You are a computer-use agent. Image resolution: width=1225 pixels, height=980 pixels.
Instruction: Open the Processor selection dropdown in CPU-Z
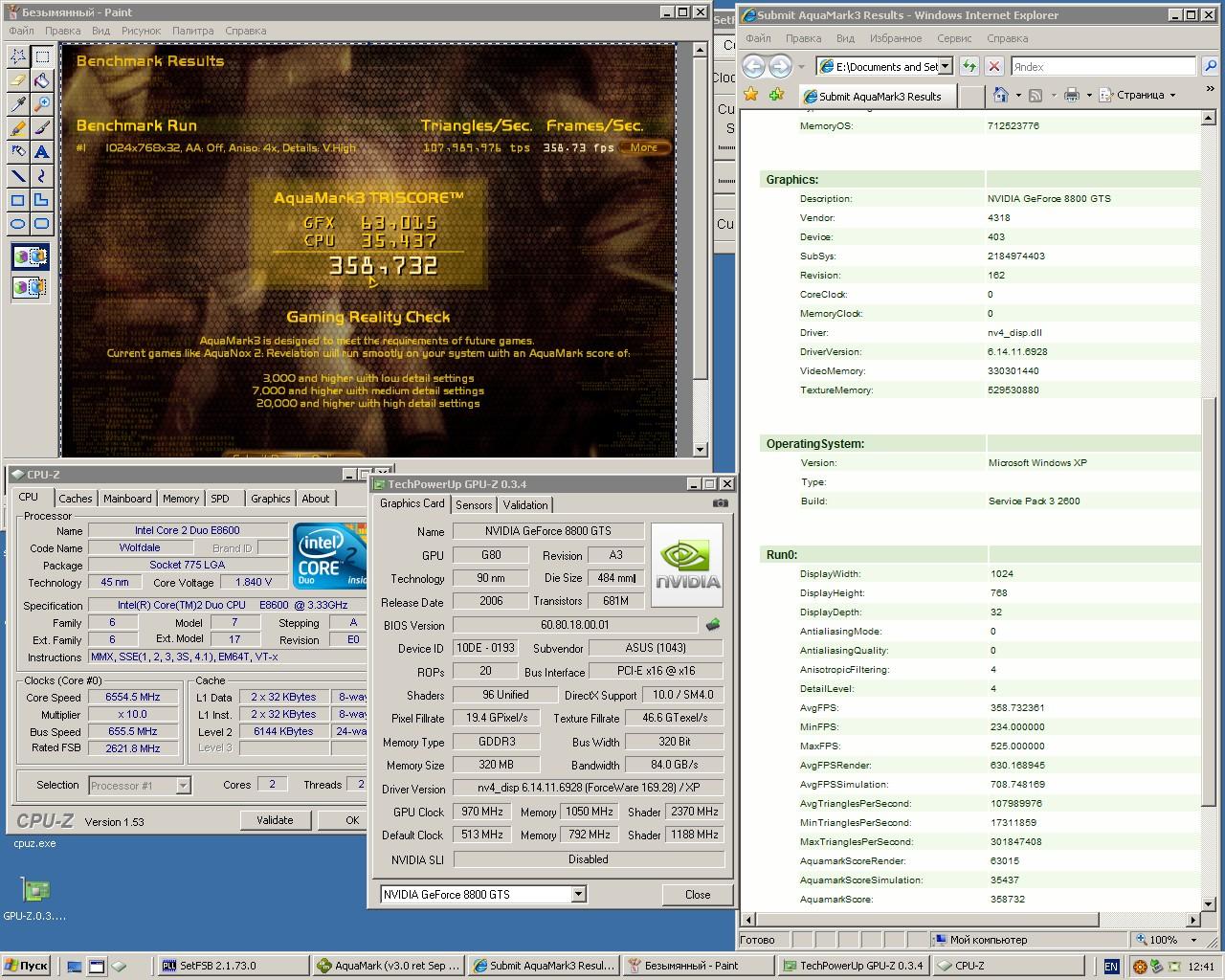point(183,786)
